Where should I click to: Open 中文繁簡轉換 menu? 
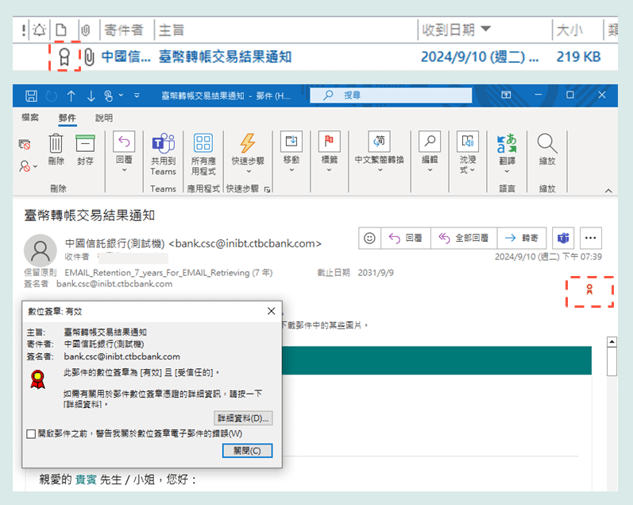coord(379,152)
